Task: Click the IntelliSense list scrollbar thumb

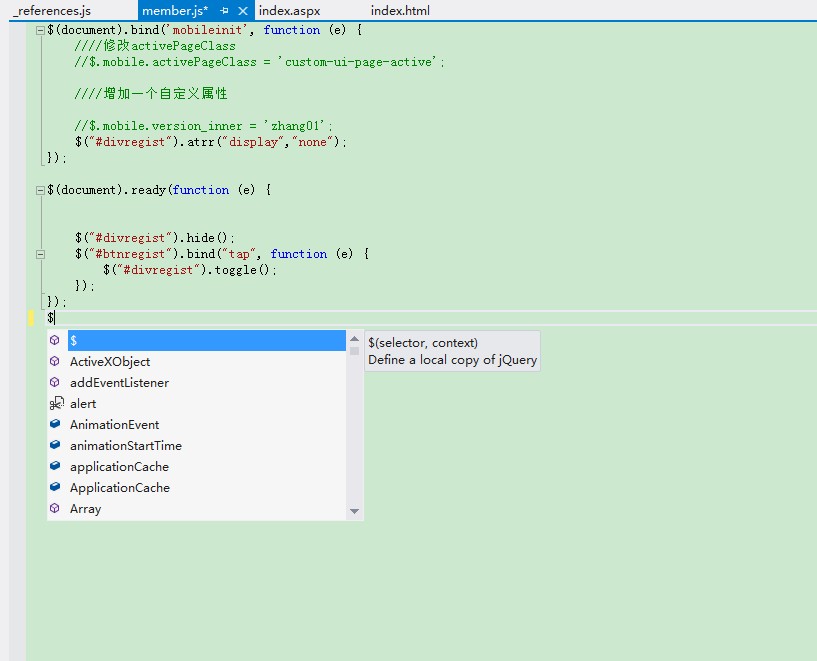Action: (x=354, y=351)
